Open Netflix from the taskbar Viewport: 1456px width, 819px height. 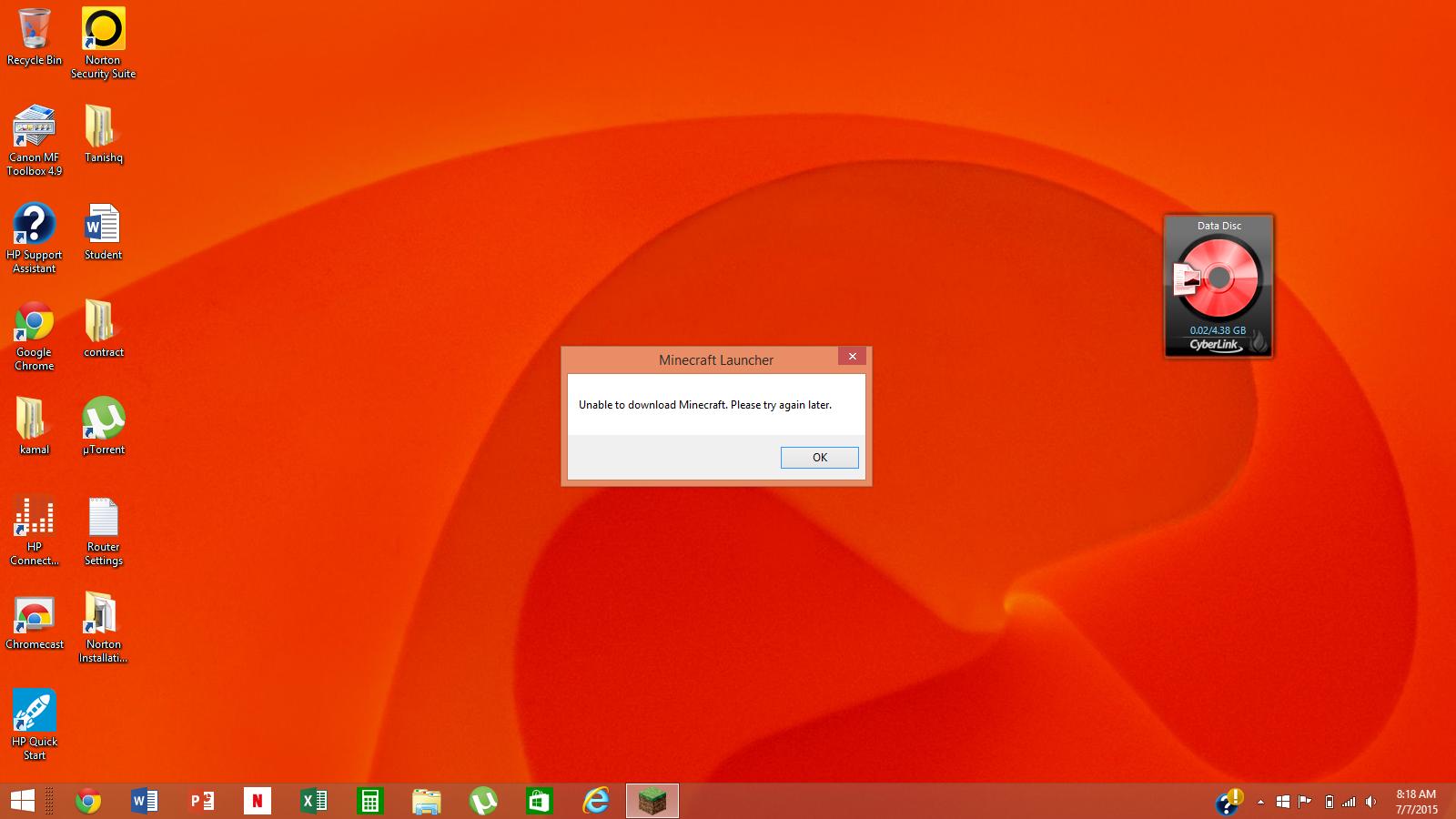pos(258,802)
